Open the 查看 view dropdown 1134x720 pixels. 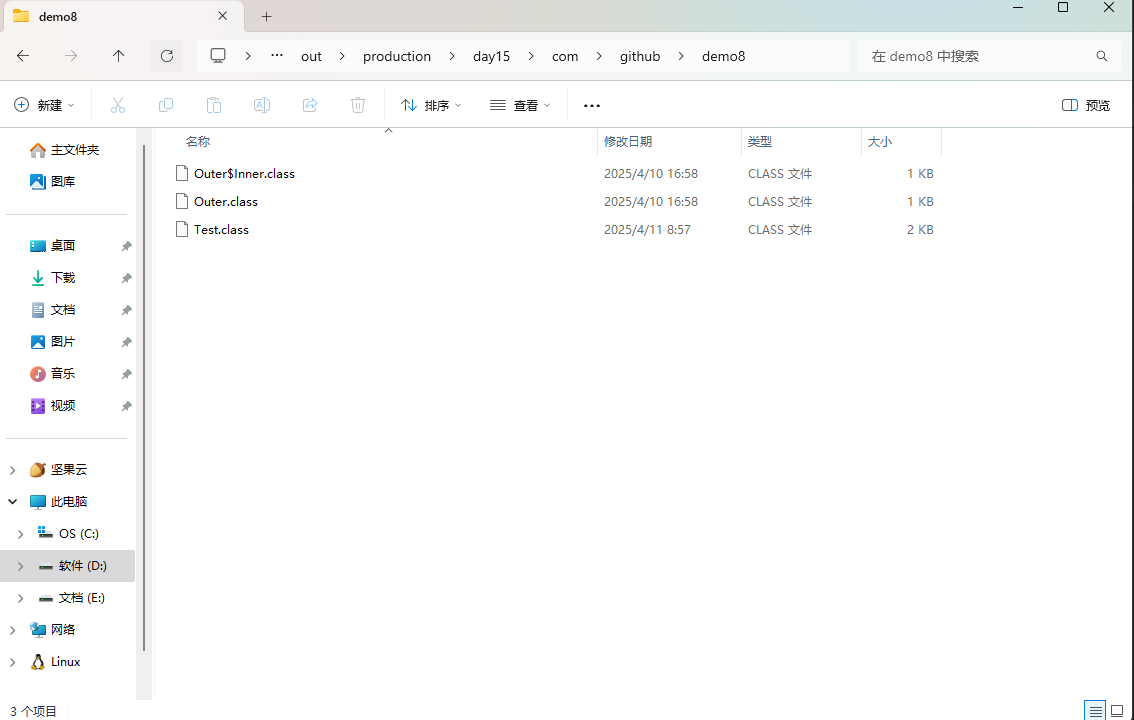click(520, 105)
